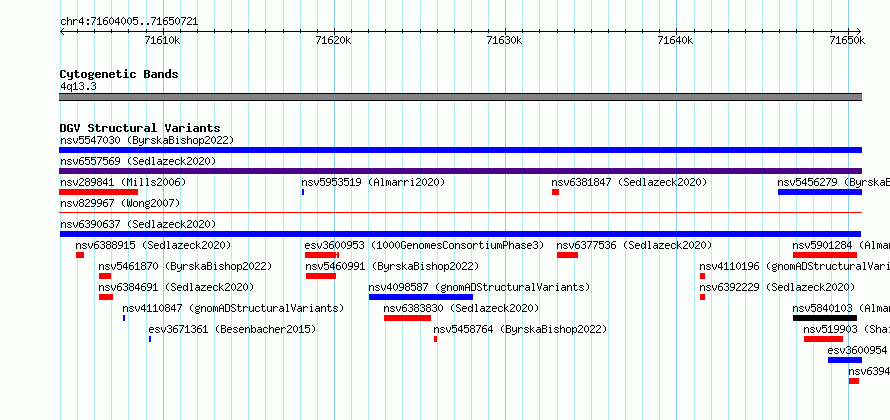Screen dimensions: 890x420
Task: Click the Cytogenetic Bands track title
Action: click(119, 74)
